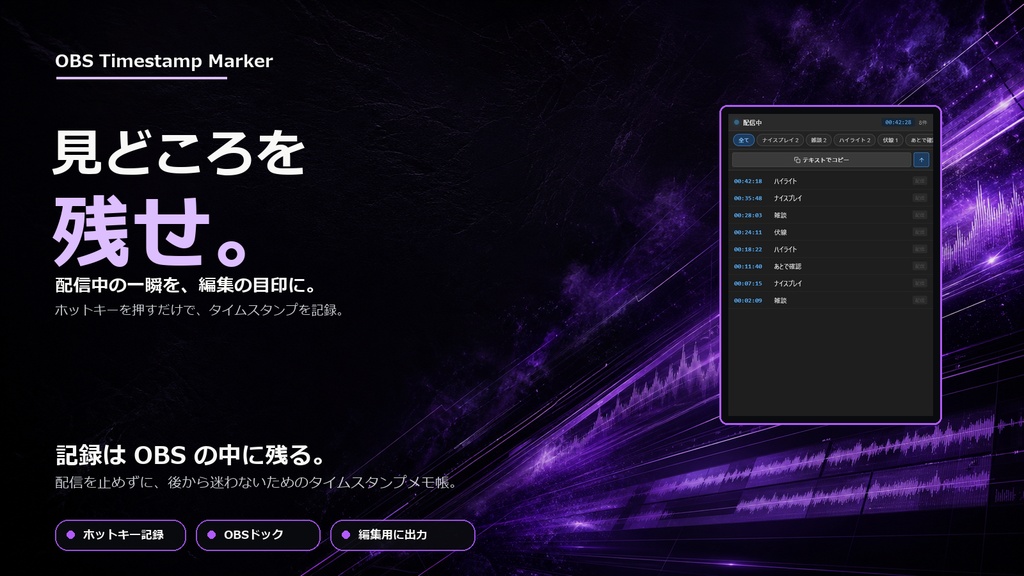The width and height of the screenshot is (1024, 576).
Task: Click the 配信中の一瞬を、編集の目印に。 subtitle
Action: (x=187, y=285)
